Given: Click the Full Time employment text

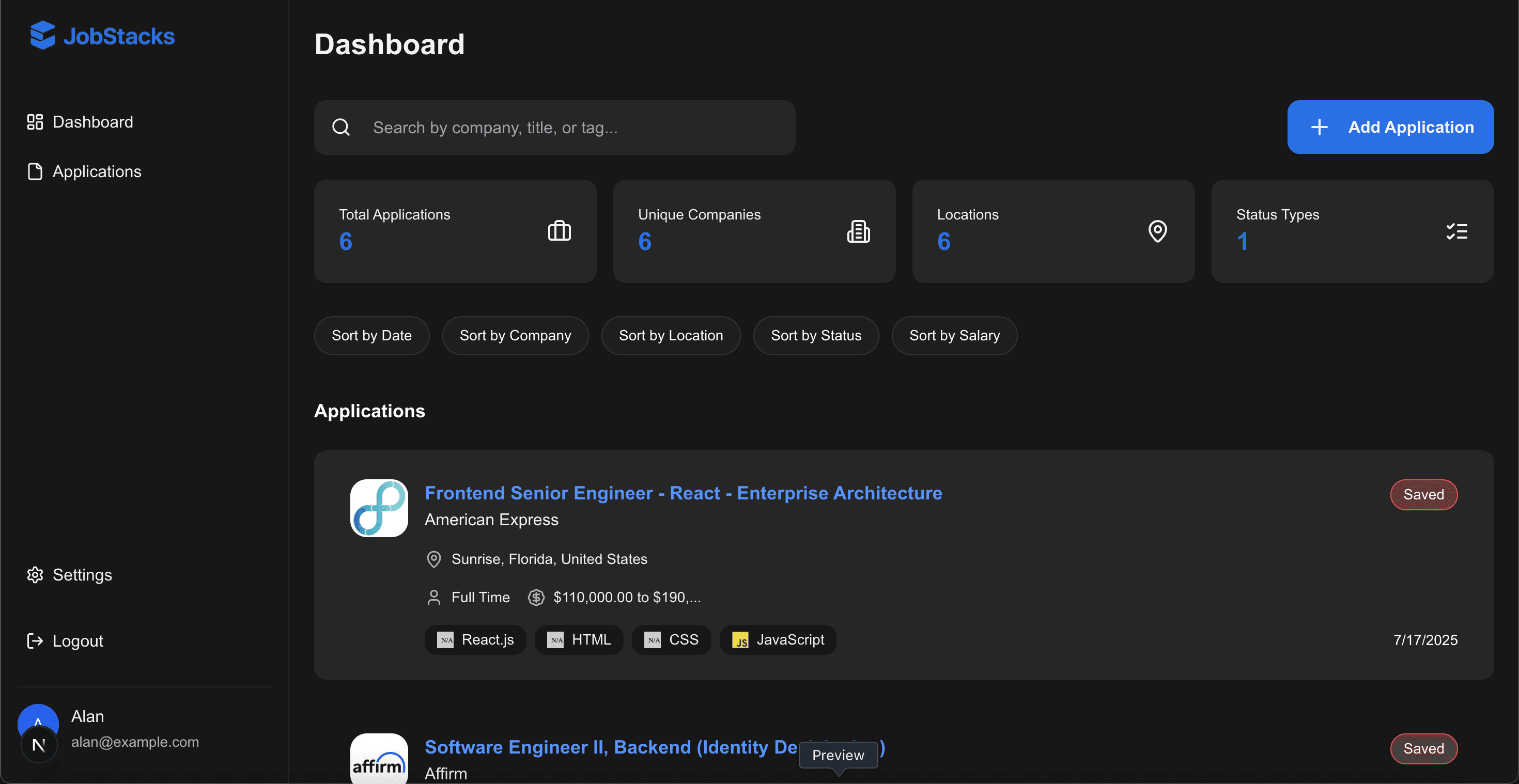Looking at the screenshot, I should click(480, 597).
